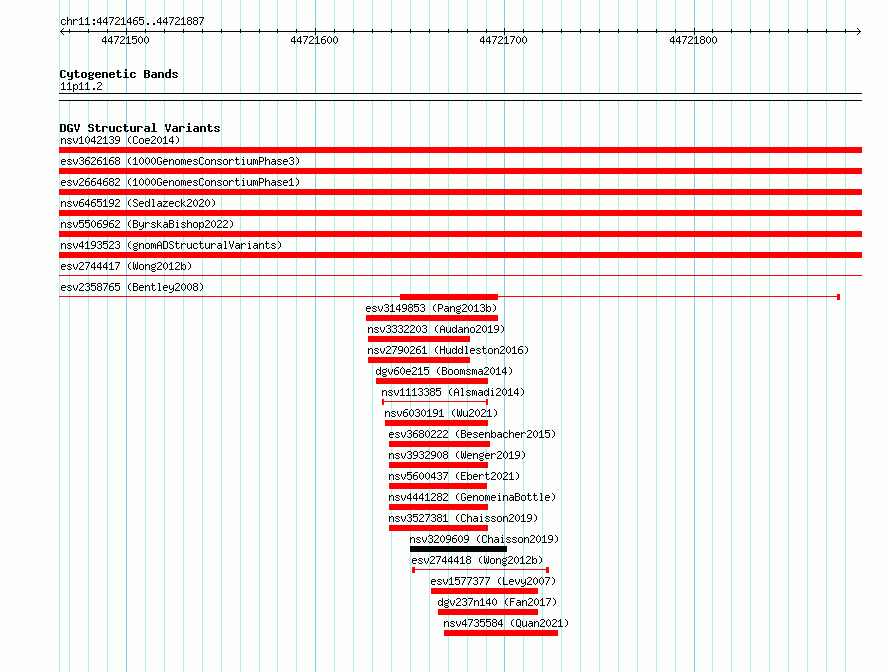Click the red bar under nsv1042139 (Coe2014)

click(x=460, y=150)
